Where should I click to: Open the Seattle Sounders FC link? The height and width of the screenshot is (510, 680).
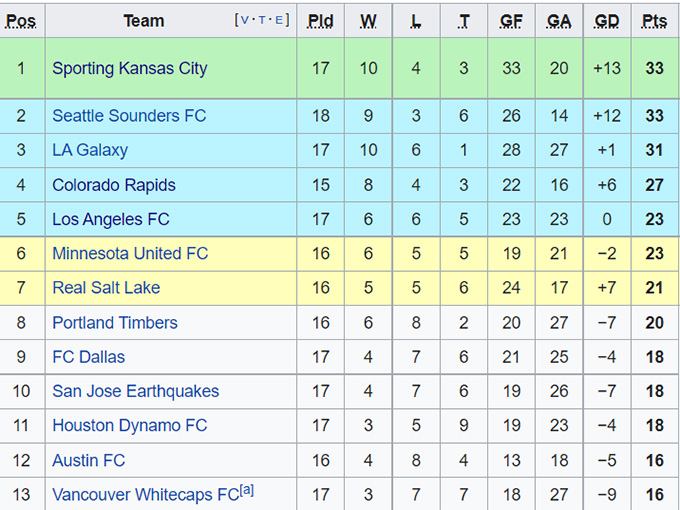(129, 116)
